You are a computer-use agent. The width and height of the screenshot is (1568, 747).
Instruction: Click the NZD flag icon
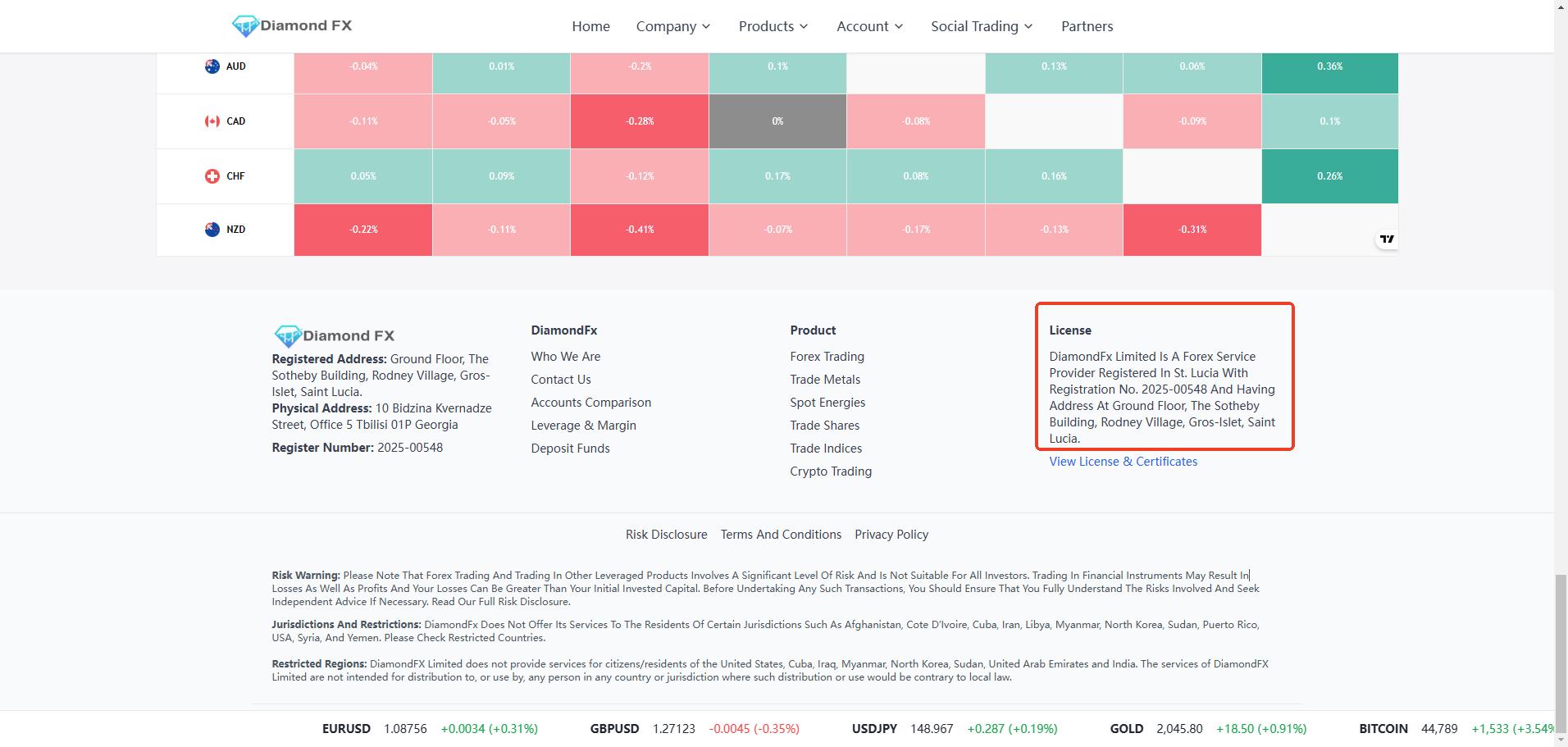[212, 230]
